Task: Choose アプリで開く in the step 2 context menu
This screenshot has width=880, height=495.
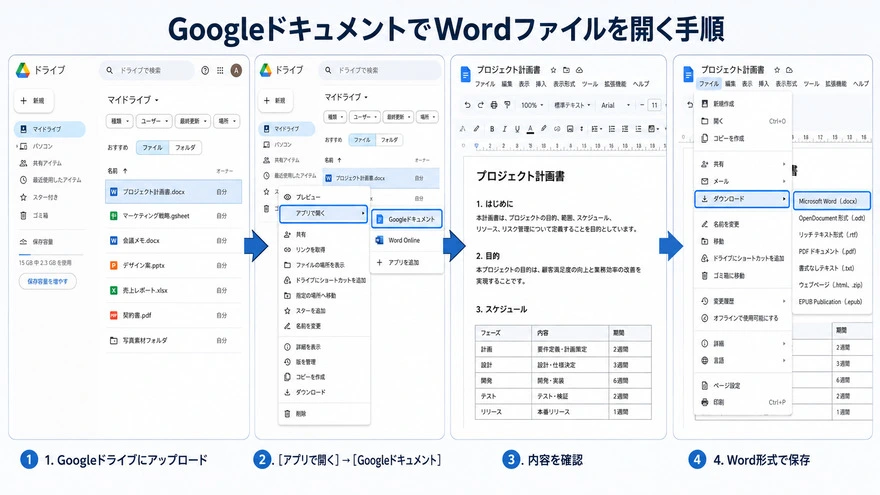Action: (x=323, y=214)
